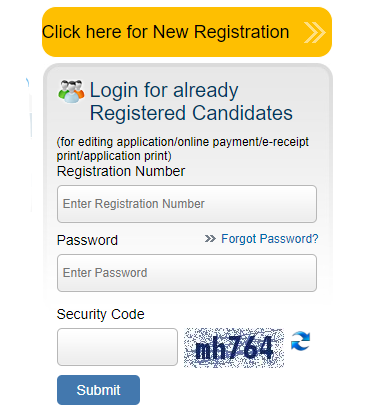Click the mh764 captcha image

click(234, 348)
